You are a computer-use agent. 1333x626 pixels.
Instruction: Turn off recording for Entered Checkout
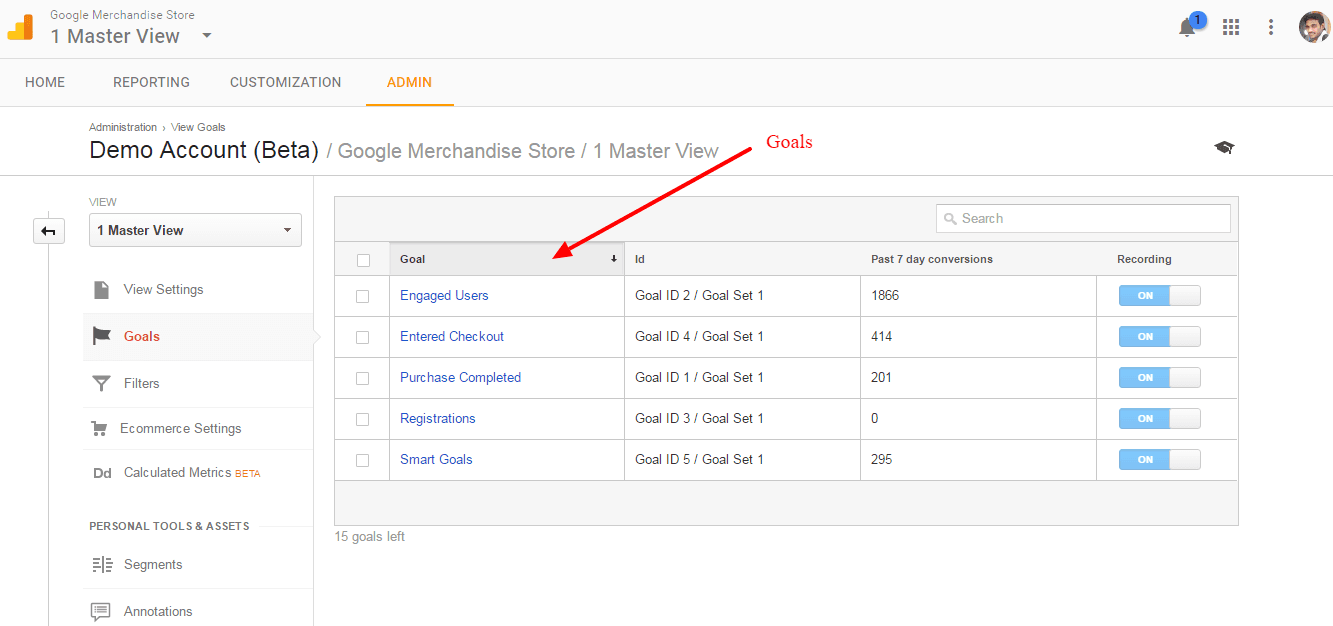[x=1160, y=337]
